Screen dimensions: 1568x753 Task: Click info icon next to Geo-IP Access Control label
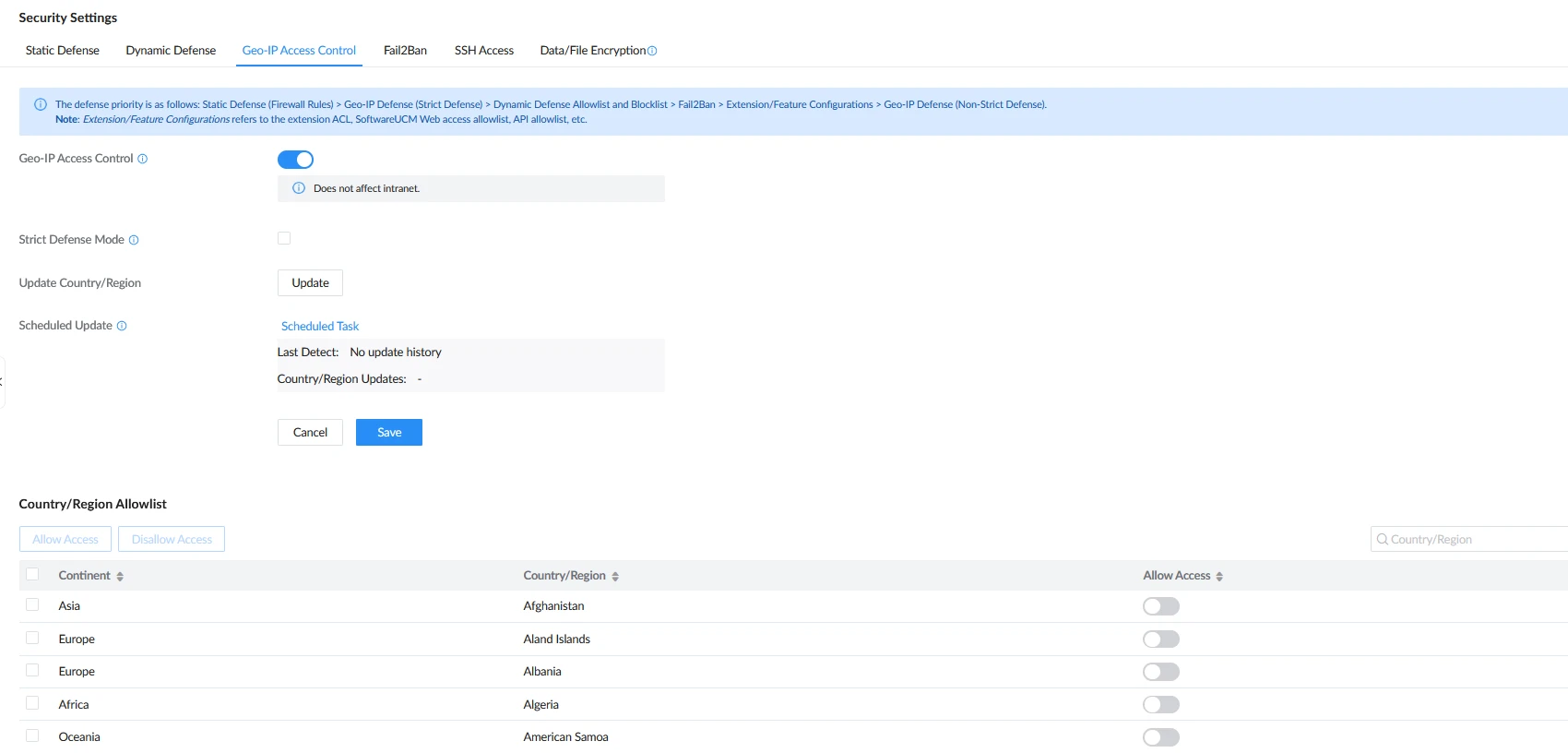pyautogui.click(x=143, y=159)
